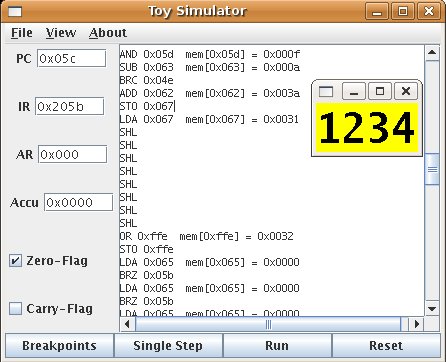Click the value 'mem[0xffe] = 0x0032'

point(237,236)
